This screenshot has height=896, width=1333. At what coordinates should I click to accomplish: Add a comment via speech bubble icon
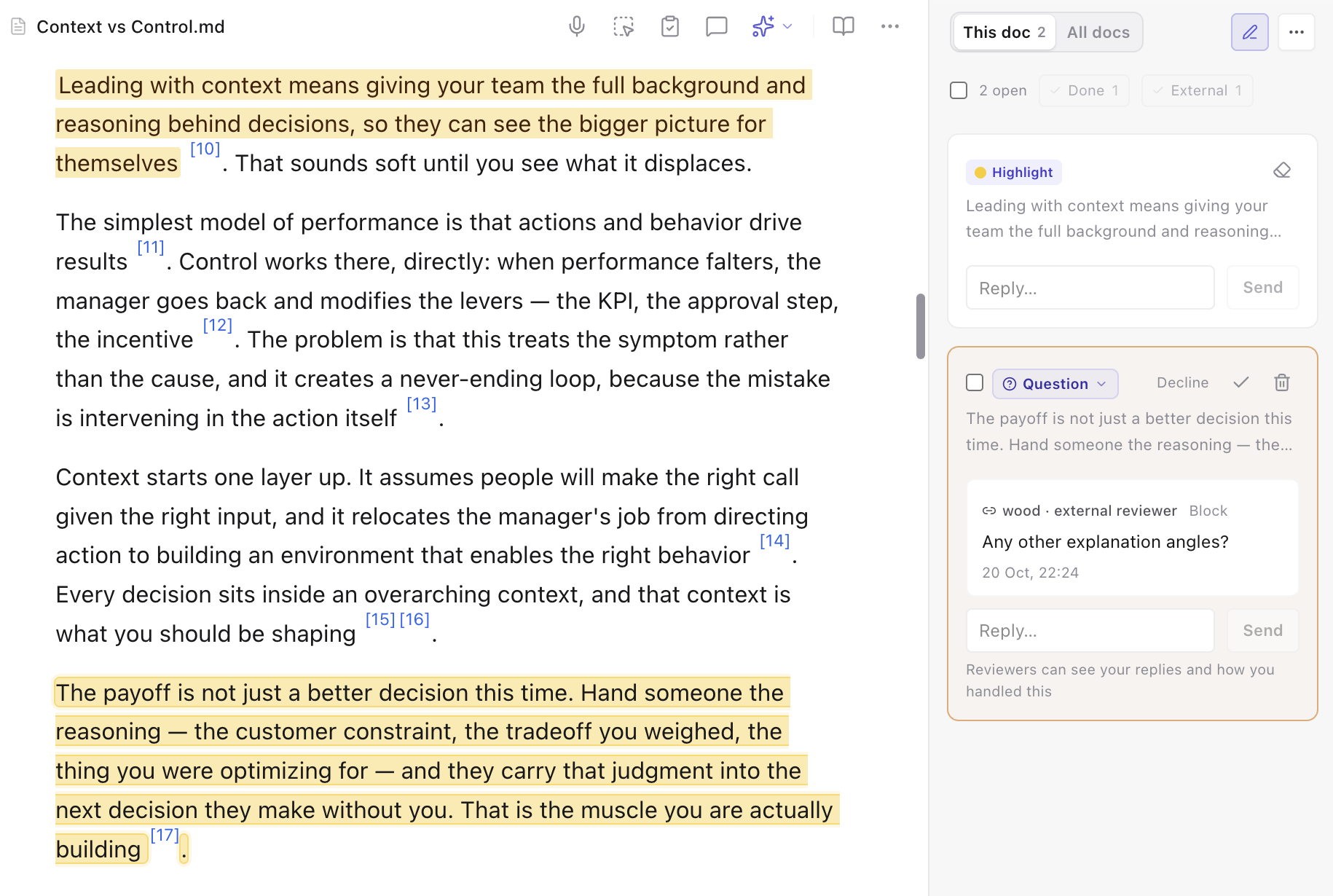(717, 27)
